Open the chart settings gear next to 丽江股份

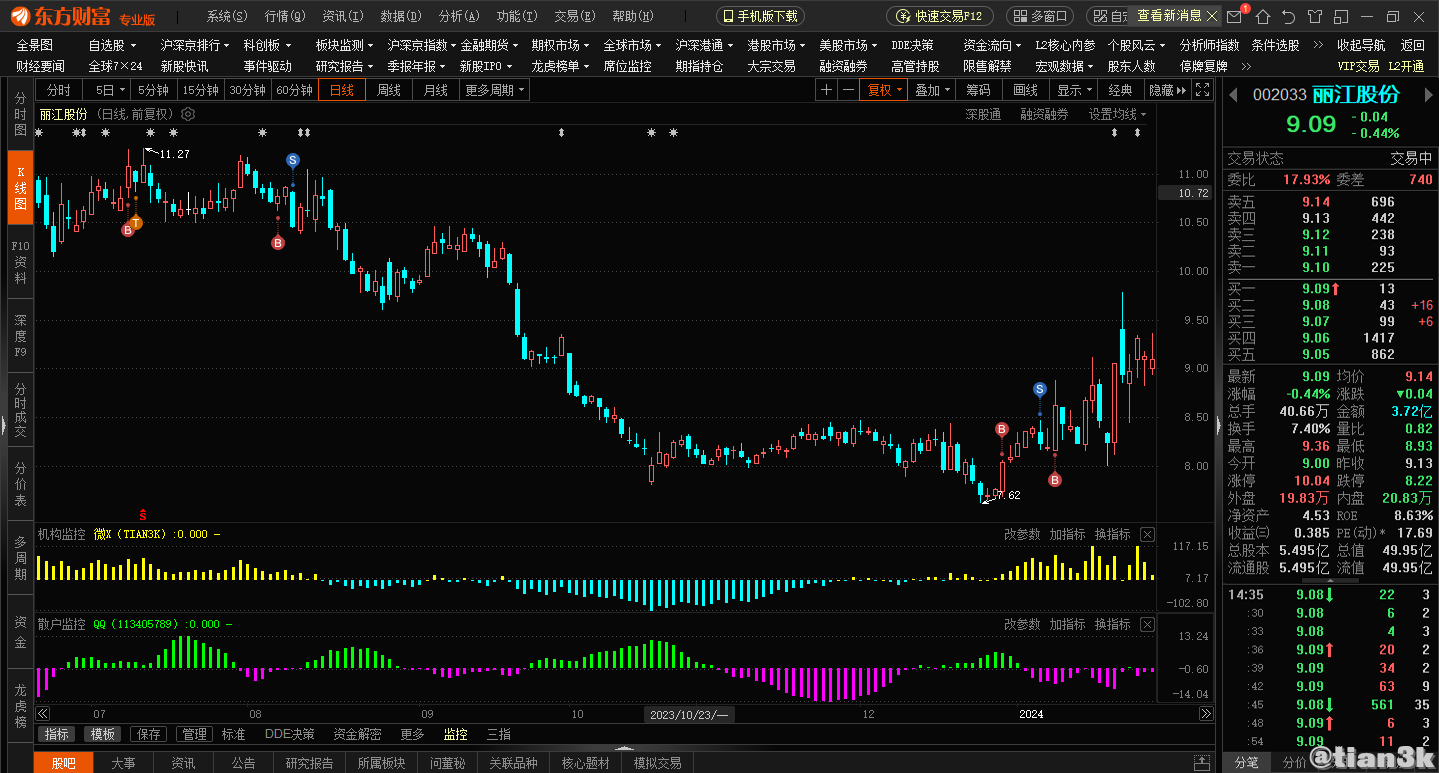tap(188, 114)
